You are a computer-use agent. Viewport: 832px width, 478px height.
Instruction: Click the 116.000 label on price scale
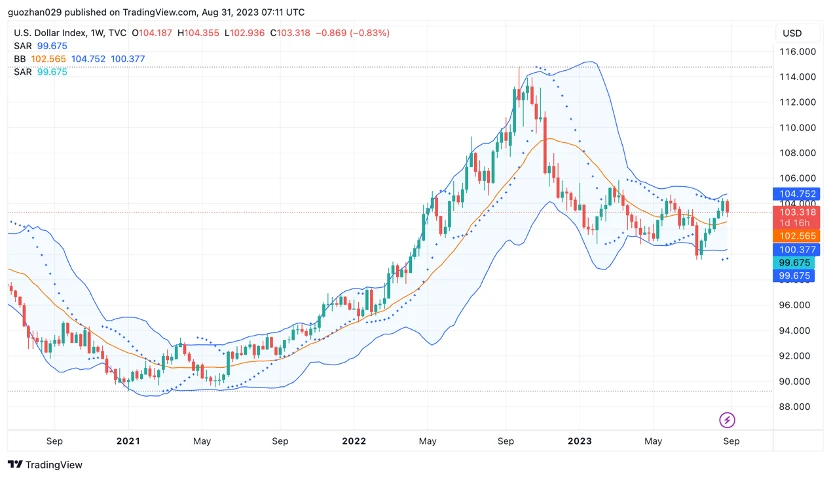tap(796, 52)
